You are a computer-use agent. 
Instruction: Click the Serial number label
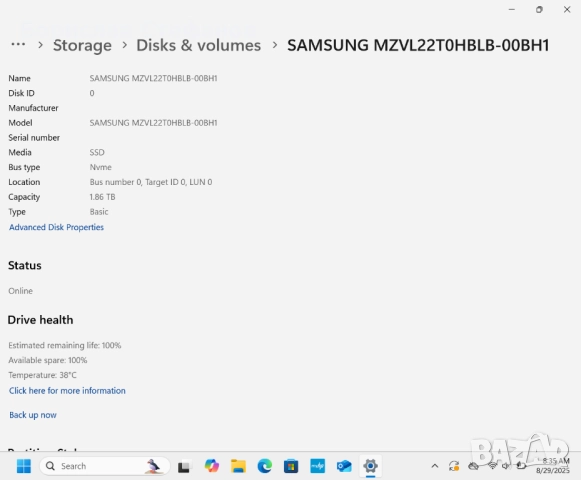(34, 138)
